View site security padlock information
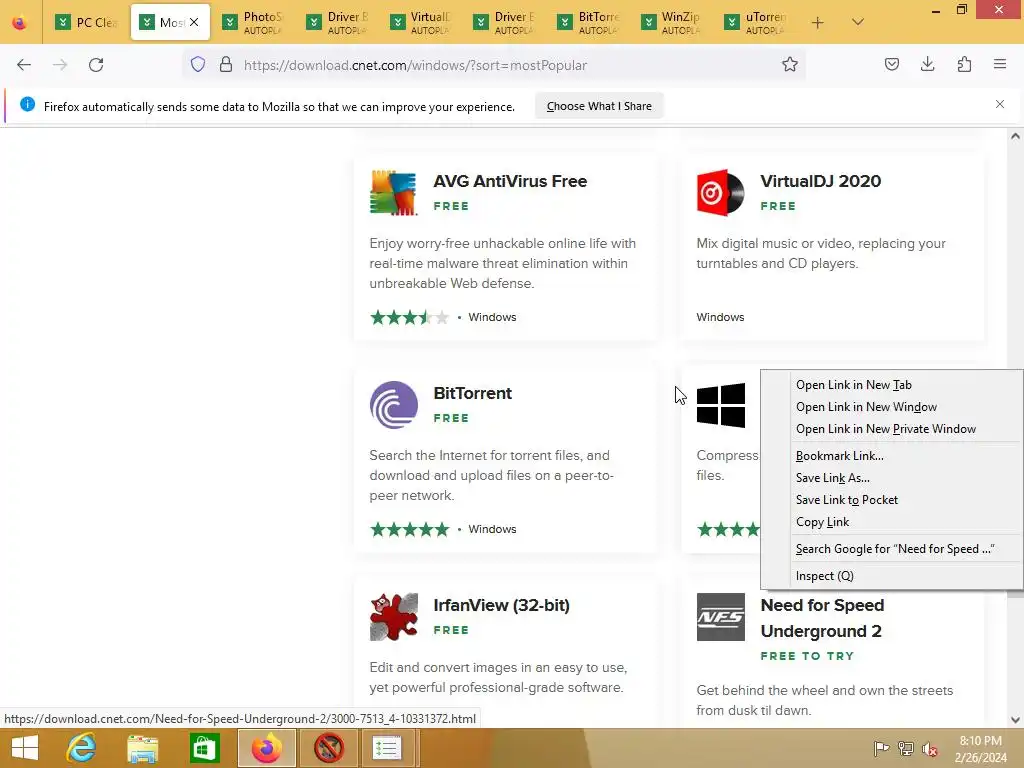This screenshot has height=768, width=1024. pyautogui.click(x=226, y=65)
